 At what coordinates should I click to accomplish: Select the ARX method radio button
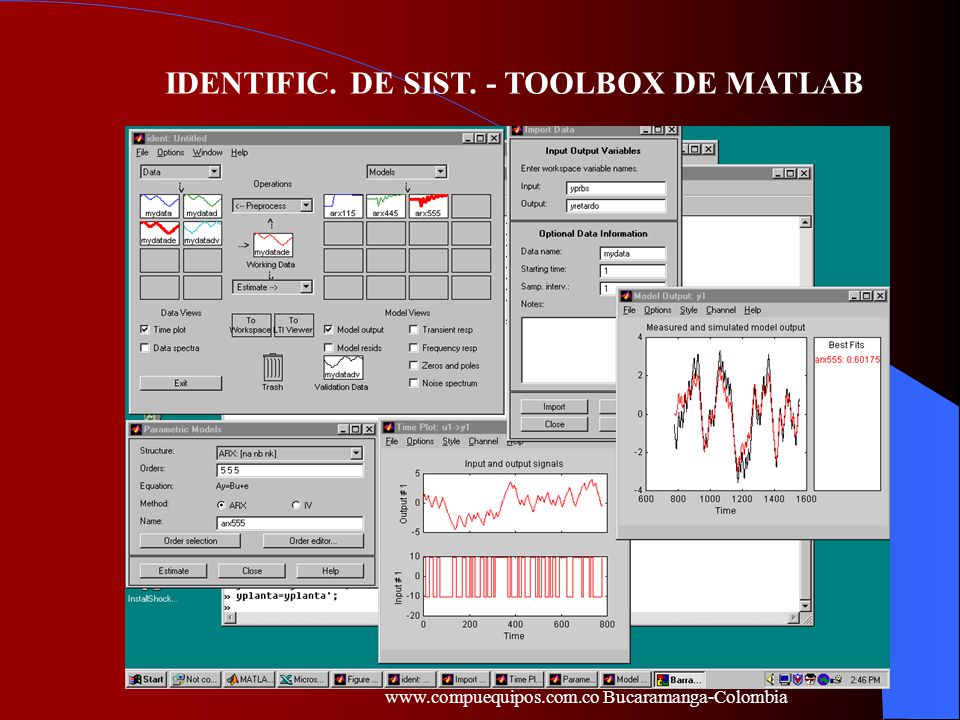221,505
